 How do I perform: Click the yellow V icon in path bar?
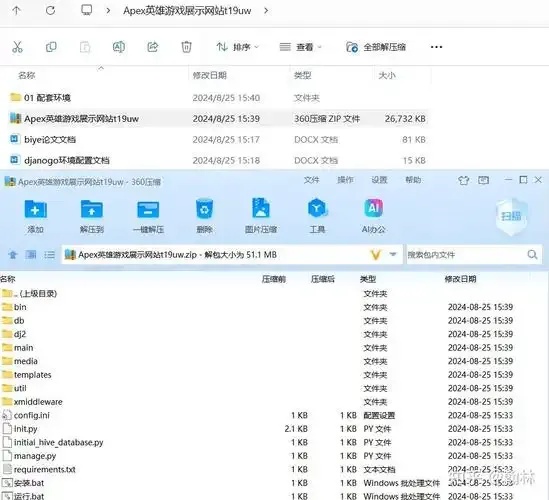tap(376, 255)
